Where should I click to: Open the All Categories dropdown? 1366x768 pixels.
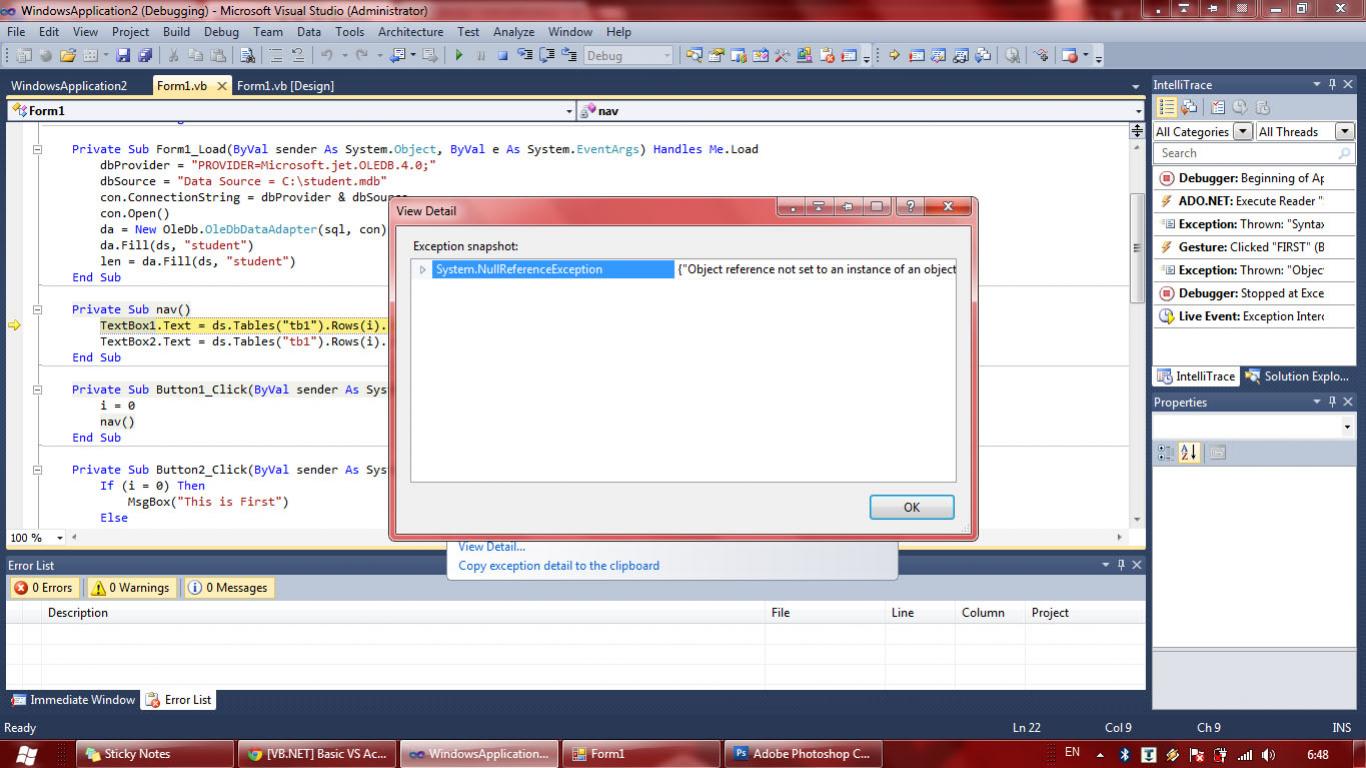click(1243, 131)
